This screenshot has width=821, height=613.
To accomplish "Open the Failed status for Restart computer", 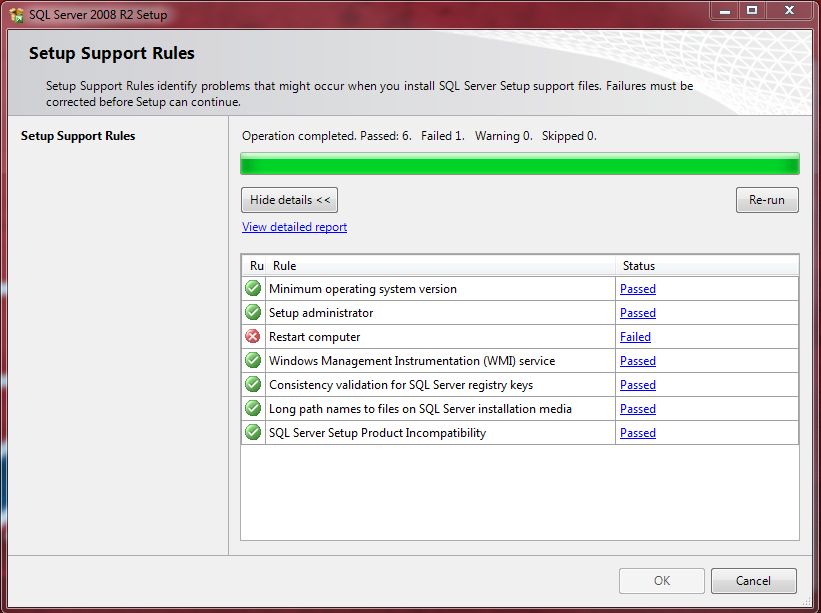I will click(x=635, y=337).
